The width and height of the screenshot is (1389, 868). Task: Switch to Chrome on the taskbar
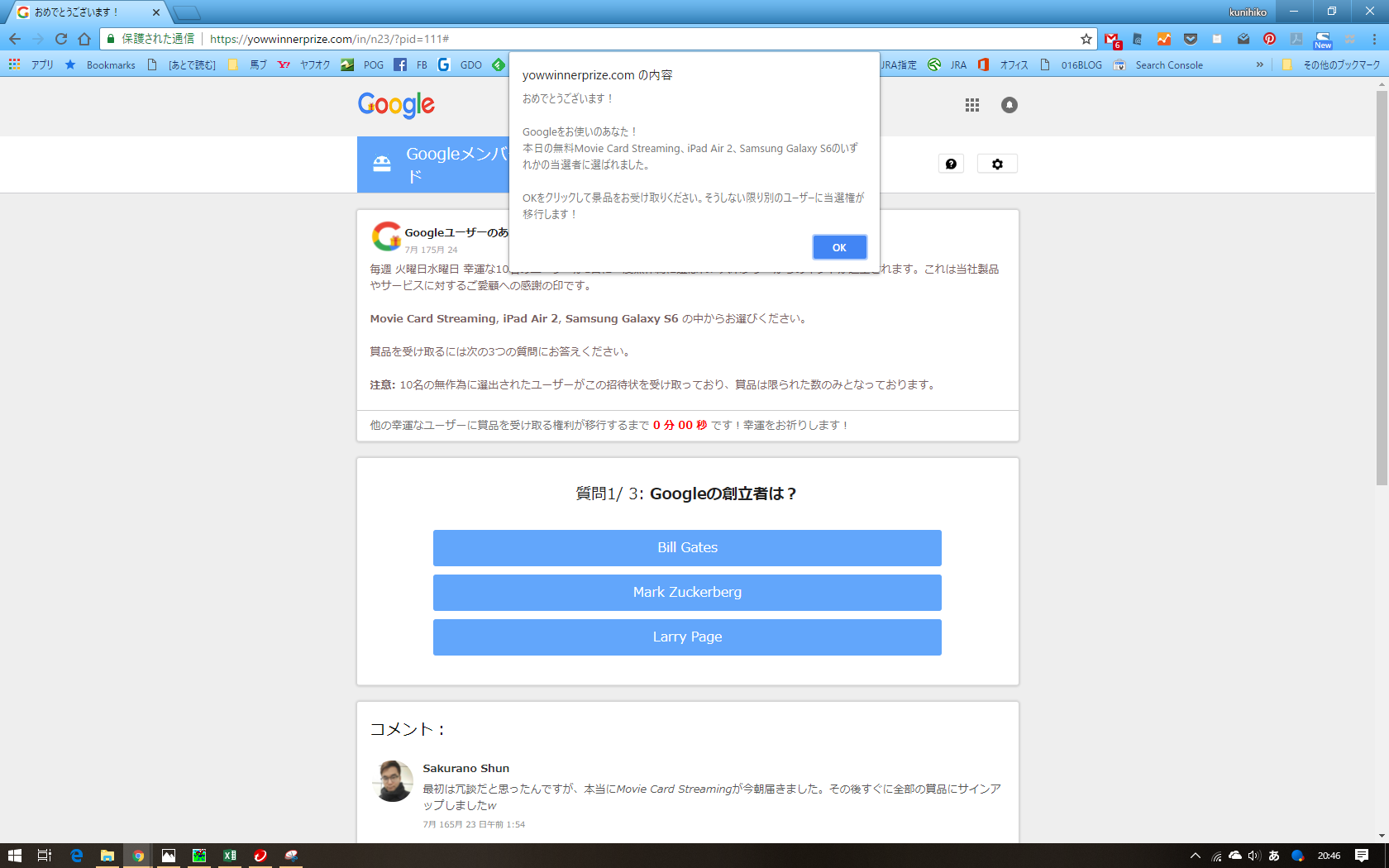click(x=138, y=856)
